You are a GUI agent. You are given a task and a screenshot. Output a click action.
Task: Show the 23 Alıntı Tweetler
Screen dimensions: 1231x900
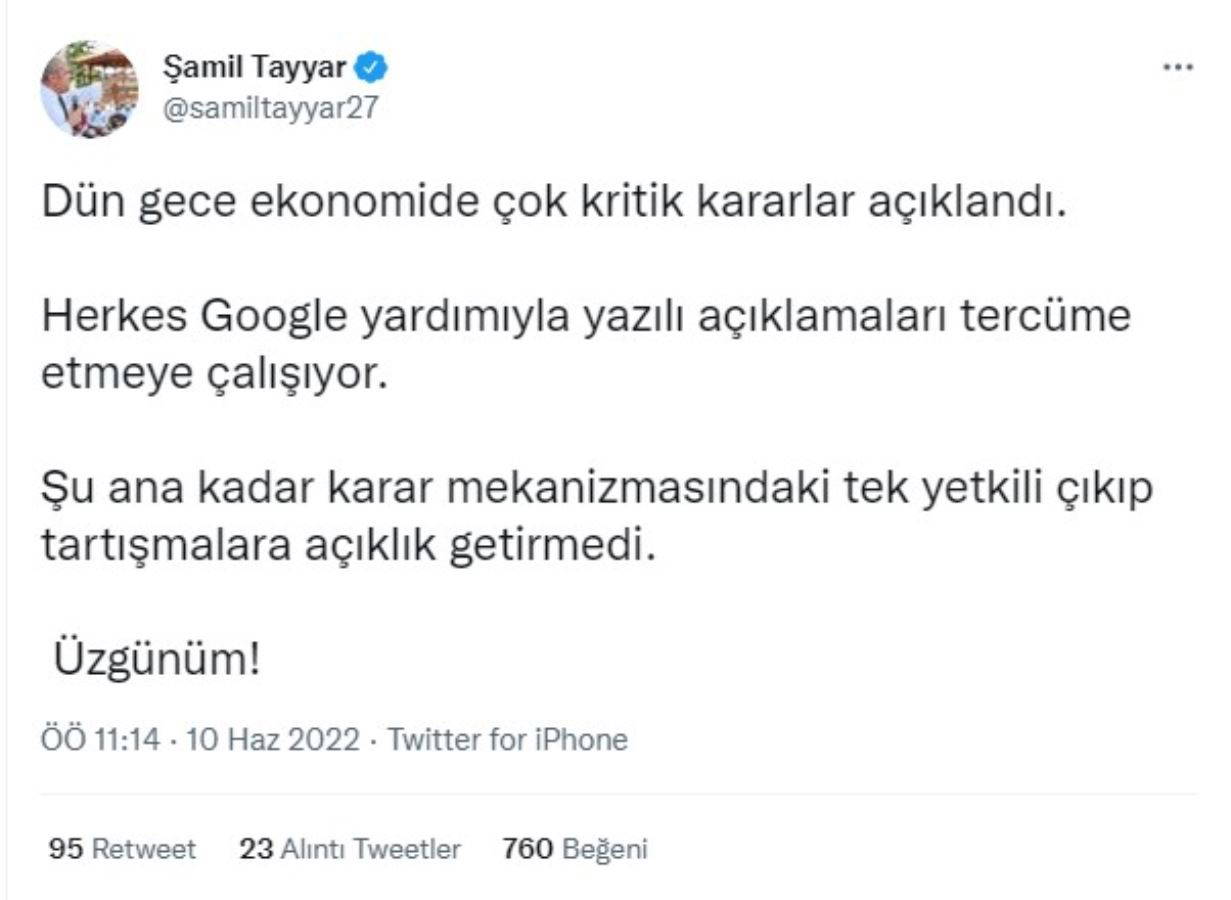coord(349,850)
